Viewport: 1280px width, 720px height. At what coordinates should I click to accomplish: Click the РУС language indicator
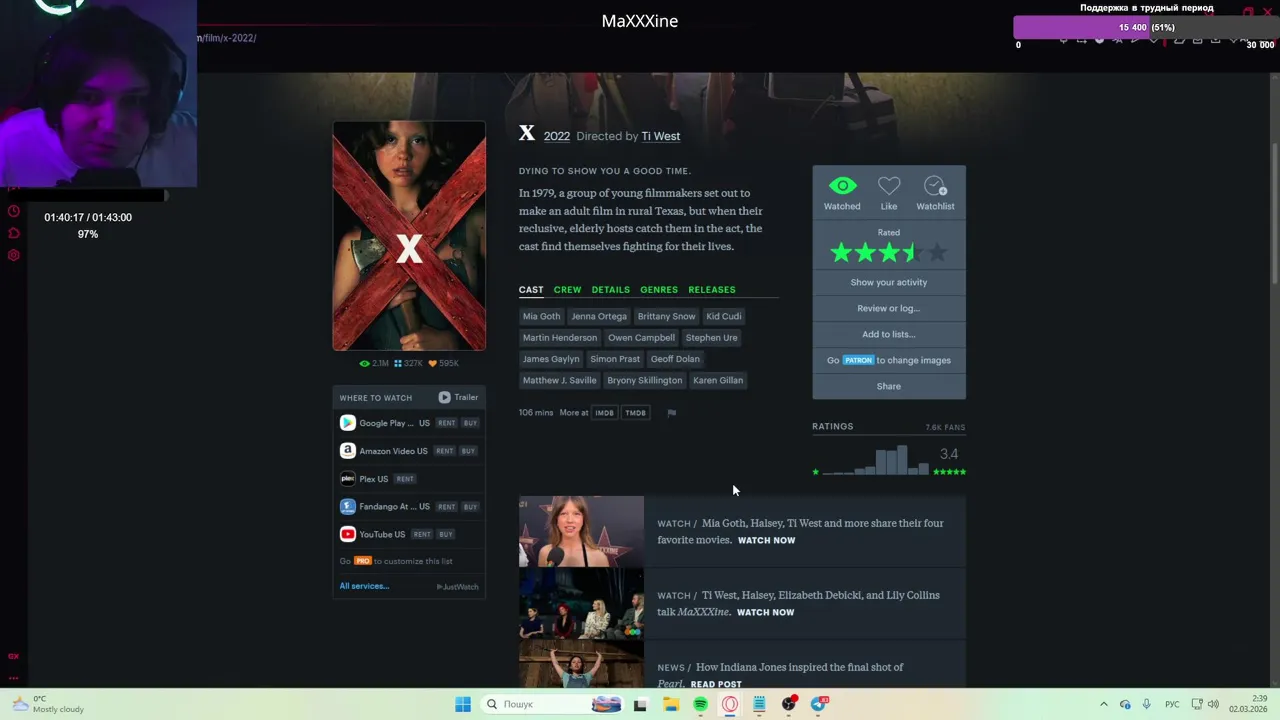(x=1172, y=704)
